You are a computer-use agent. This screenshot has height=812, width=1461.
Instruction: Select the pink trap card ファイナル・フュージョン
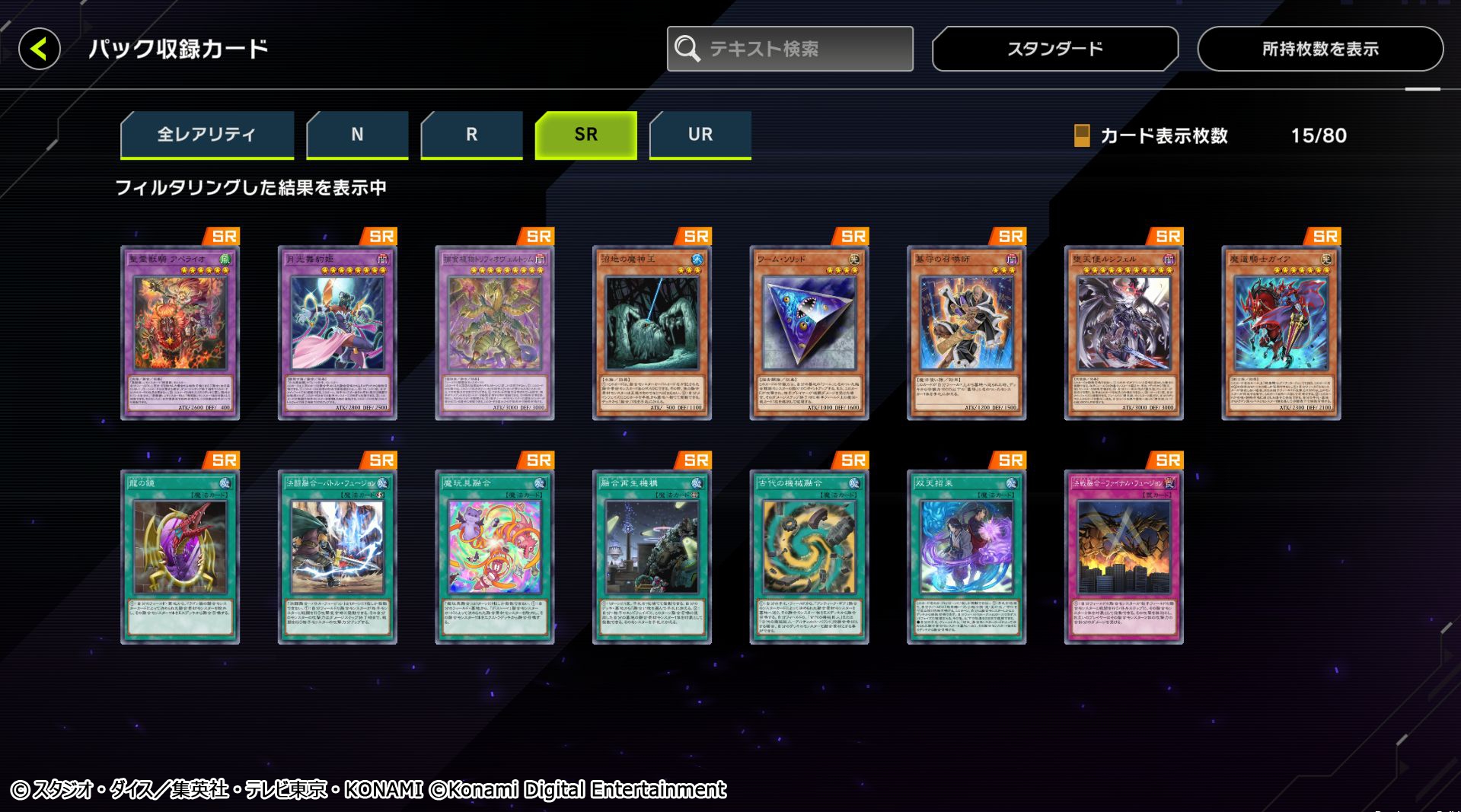coord(1124,557)
